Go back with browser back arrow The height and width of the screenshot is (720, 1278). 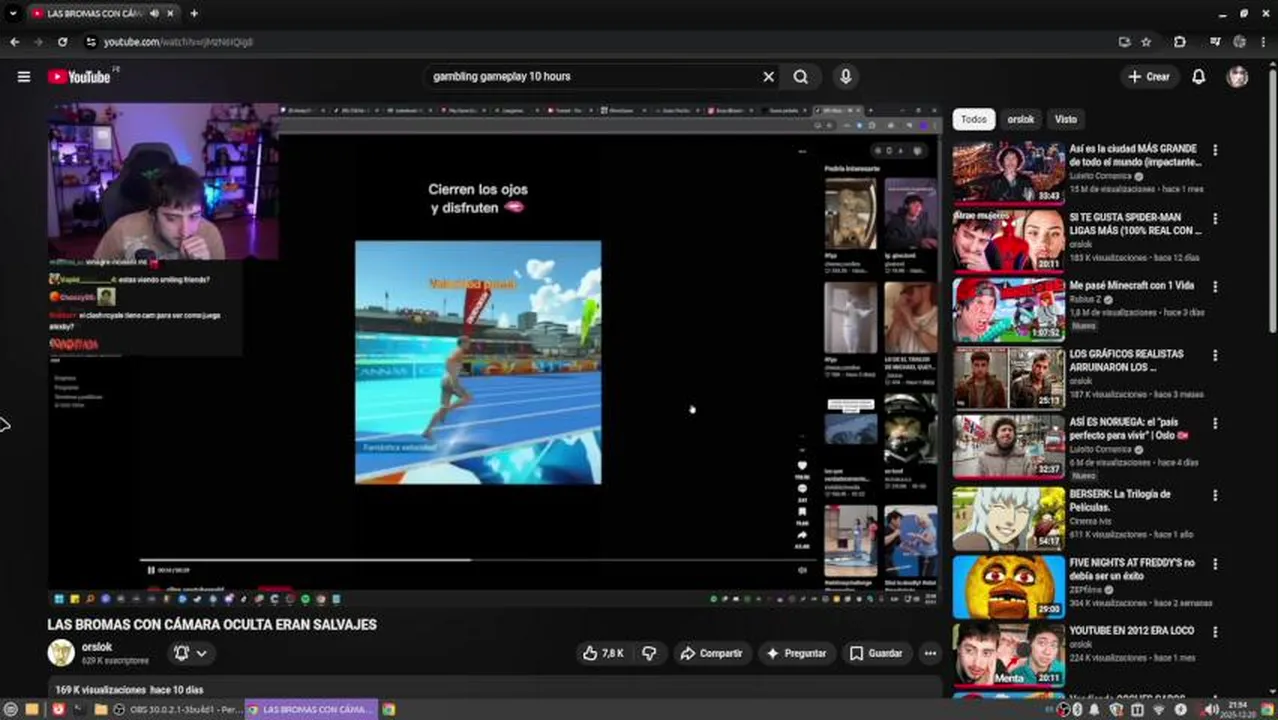tap(14, 42)
